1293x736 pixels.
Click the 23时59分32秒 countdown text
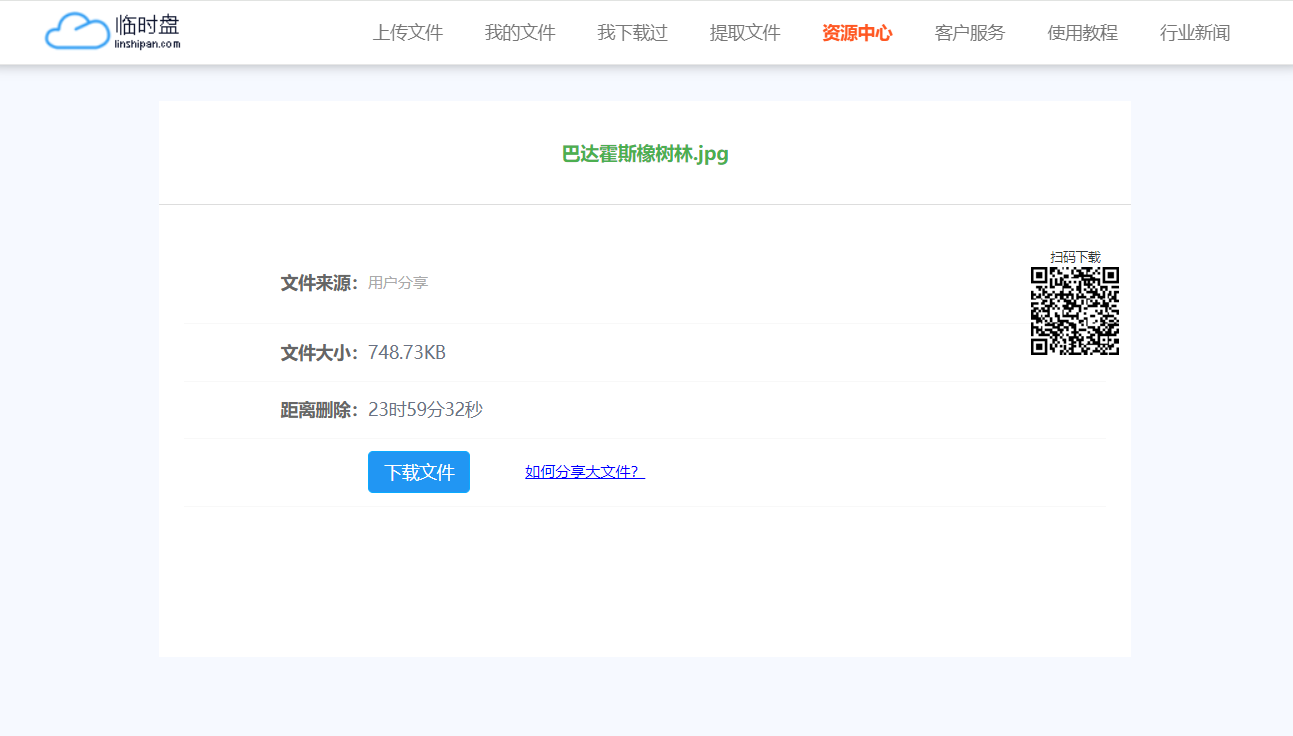coord(425,410)
